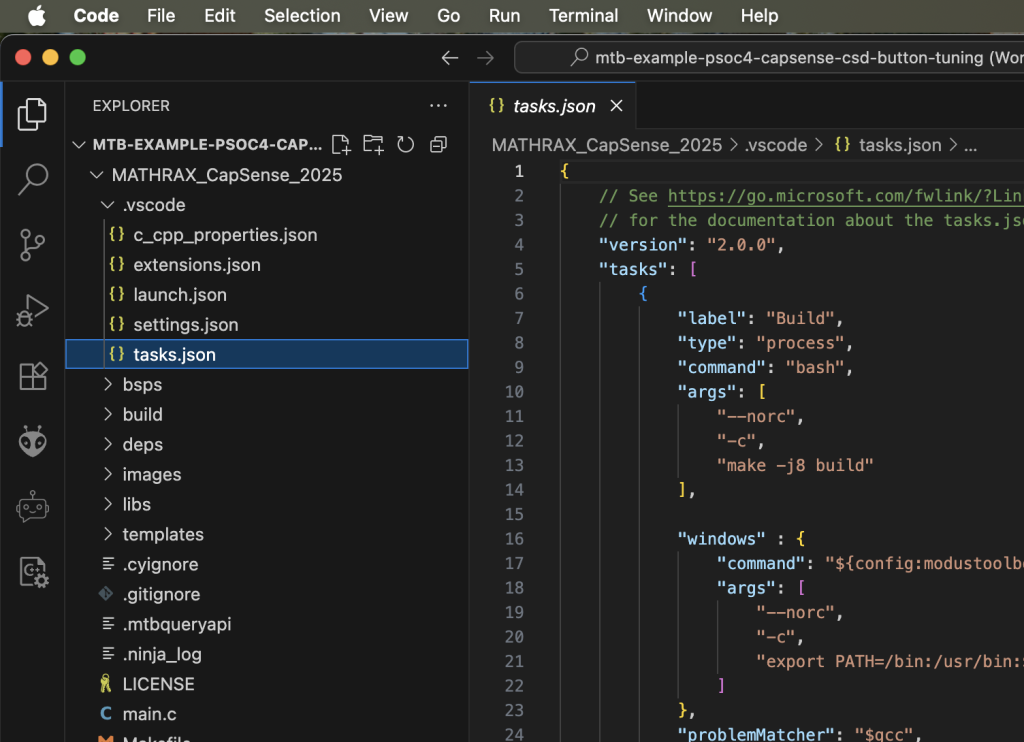Click the "$gcc" problemMatcher value
The width and height of the screenshot is (1024, 742).
point(883,735)
